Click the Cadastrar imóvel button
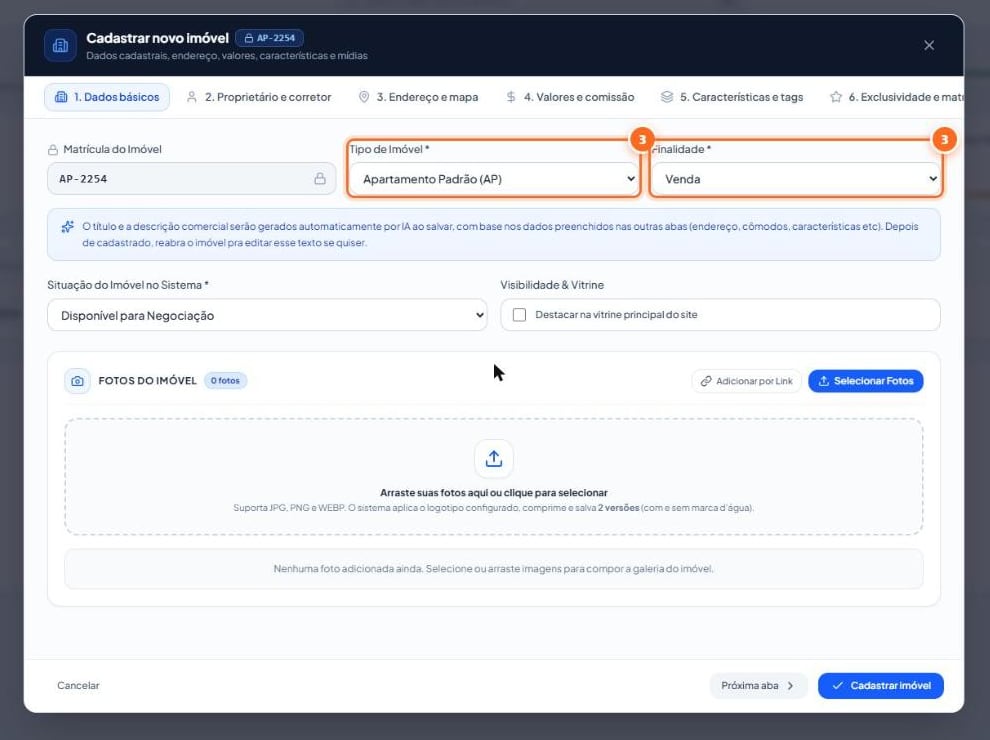This screenshot has width=990, height=740. tap(881, 686)
